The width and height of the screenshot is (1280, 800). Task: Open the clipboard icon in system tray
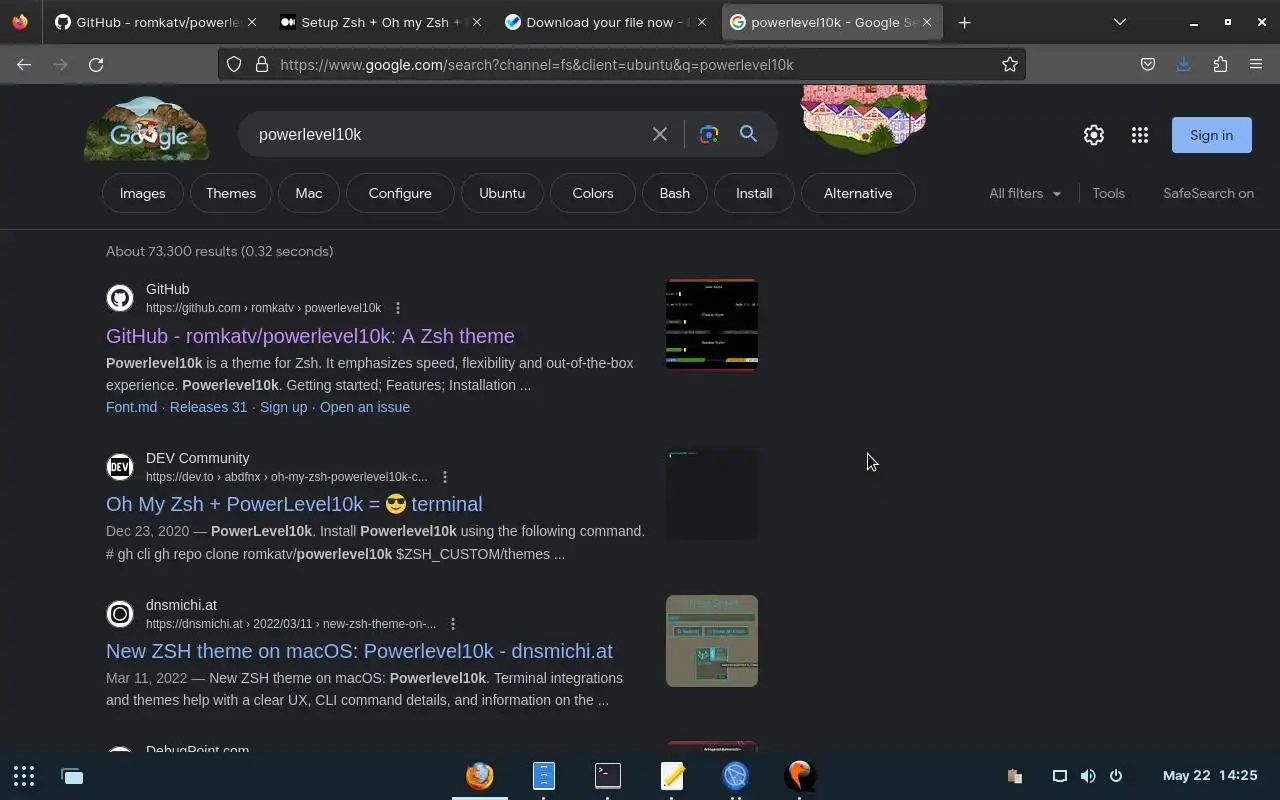pyautogui.click(x=1014, y=776)
